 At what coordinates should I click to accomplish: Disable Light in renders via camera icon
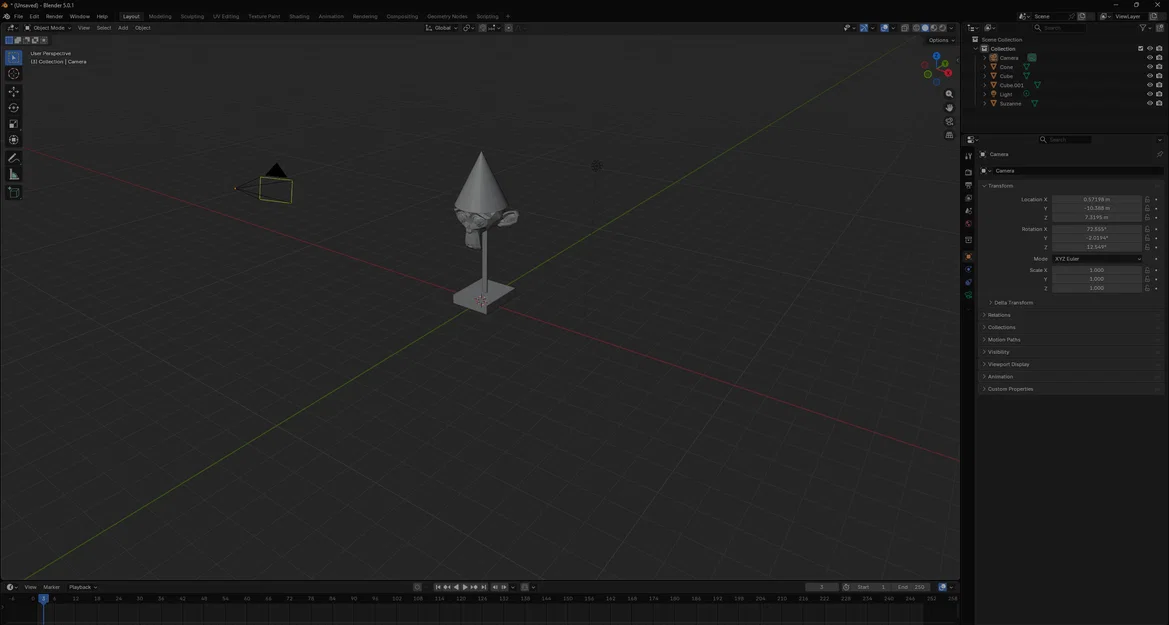(1159, 94)
